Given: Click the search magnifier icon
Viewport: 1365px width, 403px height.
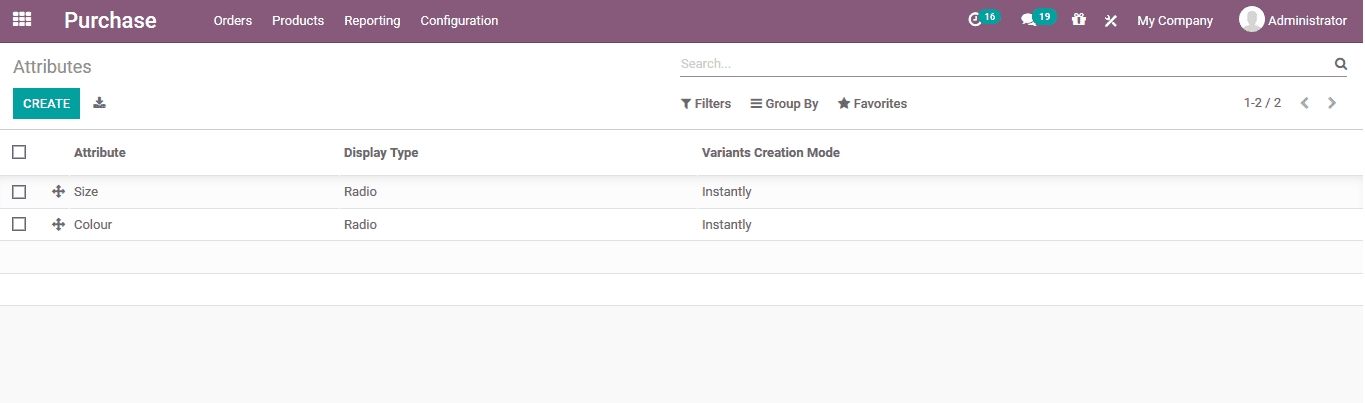Looking at the screenshot, I should [x=1340, y=64].
